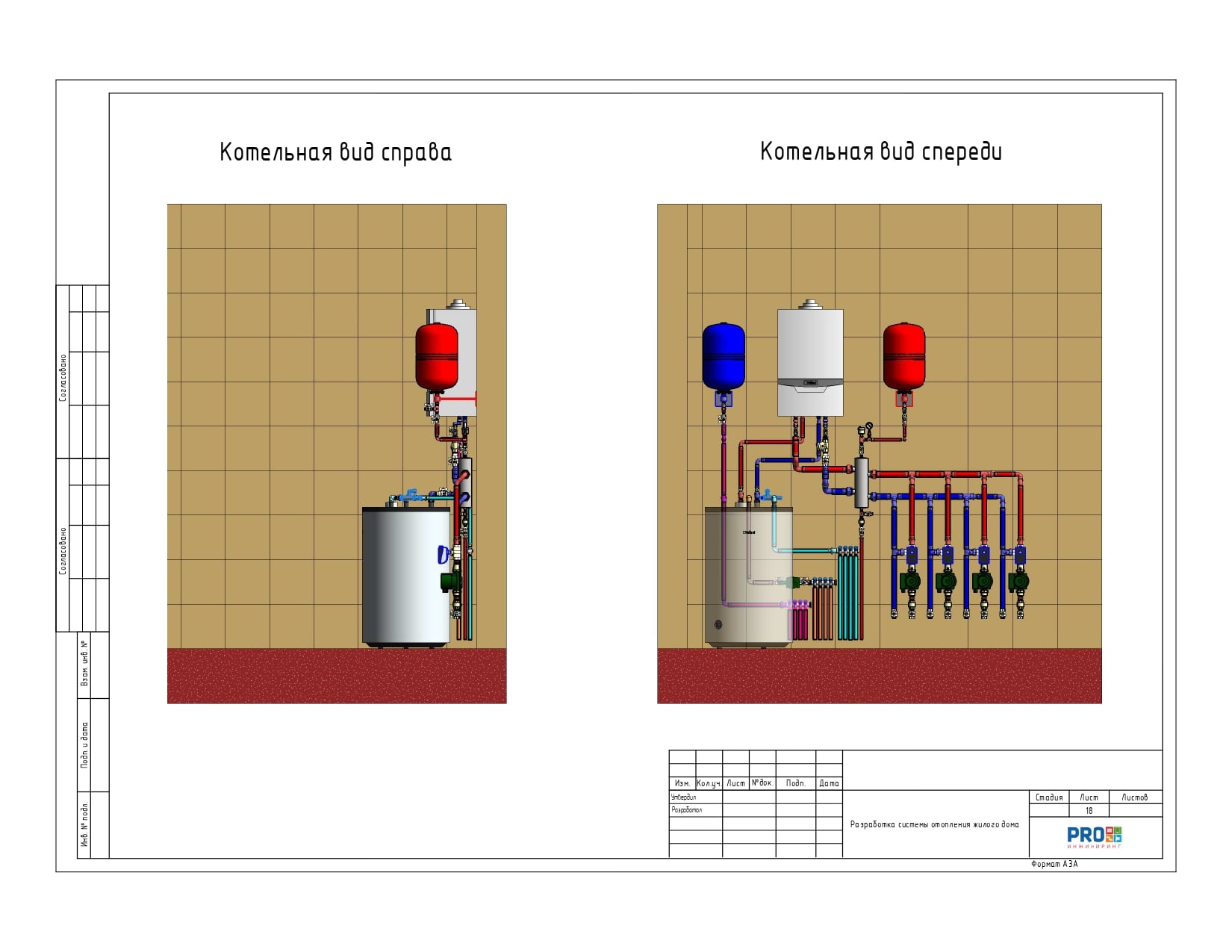Click the red floor area of the front view

[x=879, y=676]
